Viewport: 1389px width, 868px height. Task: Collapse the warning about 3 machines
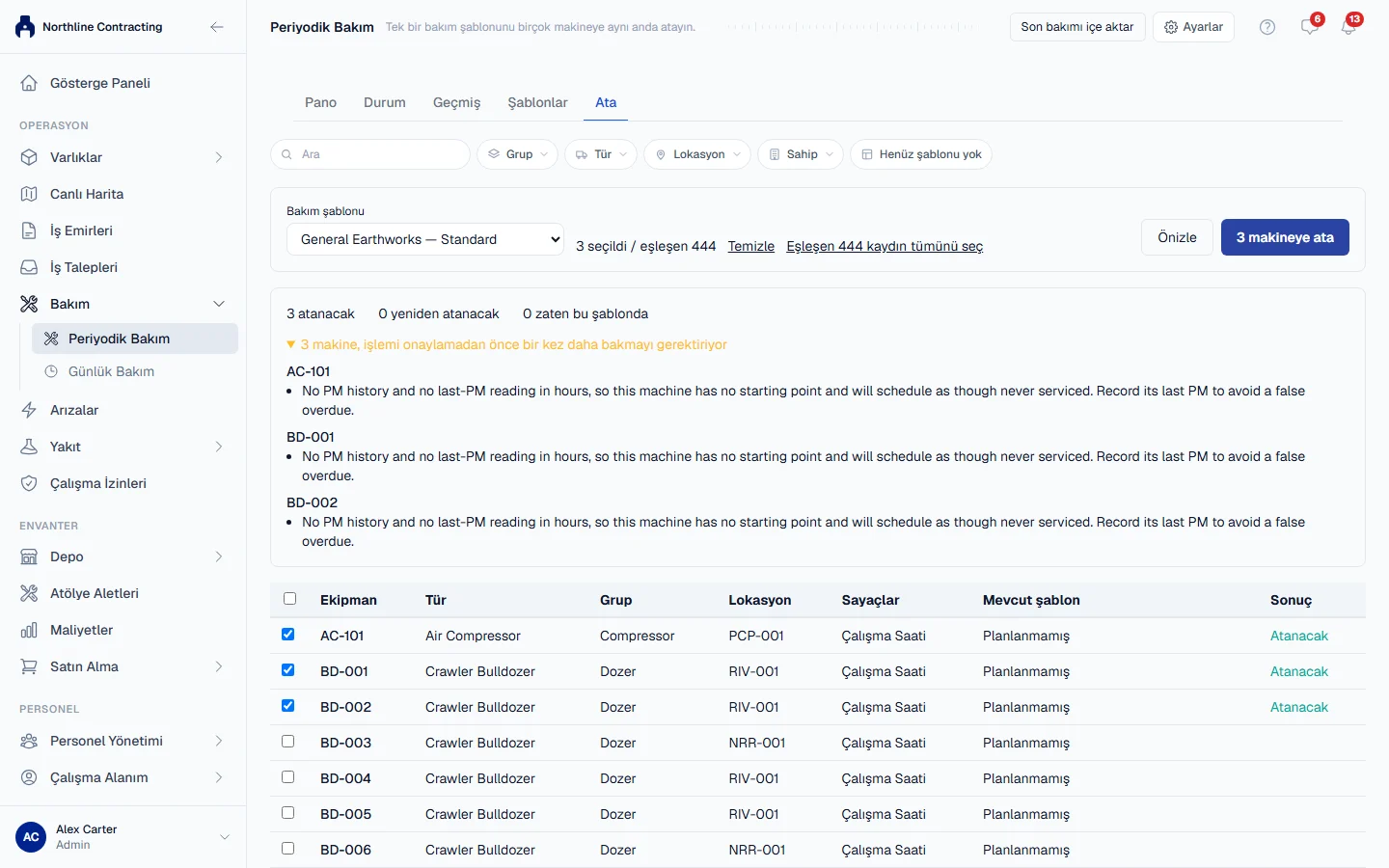[506, 344]
